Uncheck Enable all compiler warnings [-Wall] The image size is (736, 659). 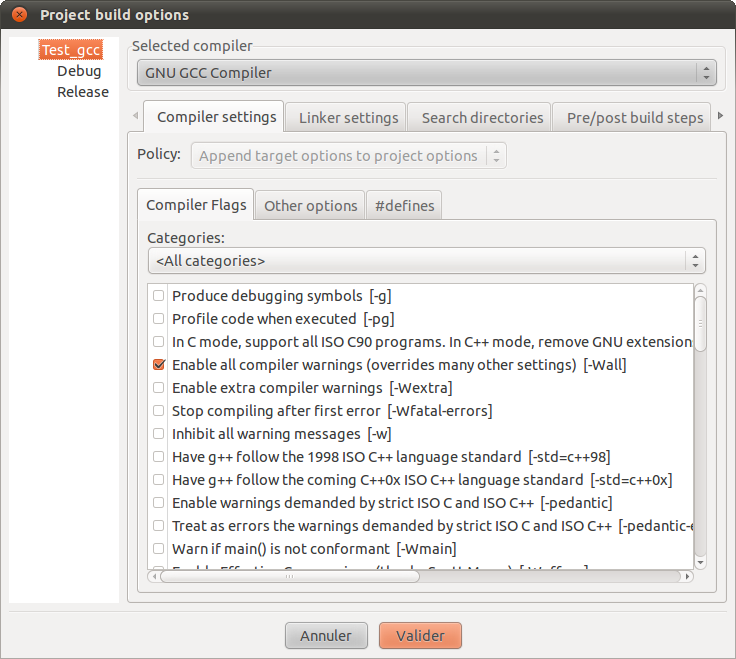click(x=158, y=365)
